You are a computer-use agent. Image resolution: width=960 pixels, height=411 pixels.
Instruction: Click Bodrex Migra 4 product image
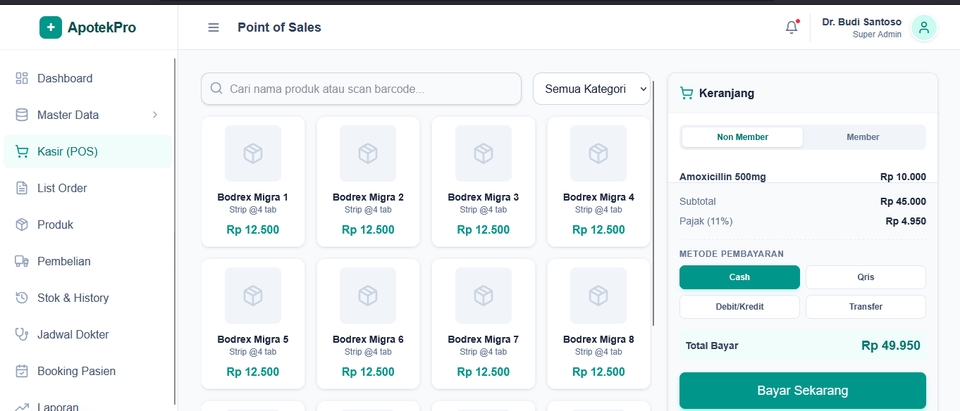point(598,153)
